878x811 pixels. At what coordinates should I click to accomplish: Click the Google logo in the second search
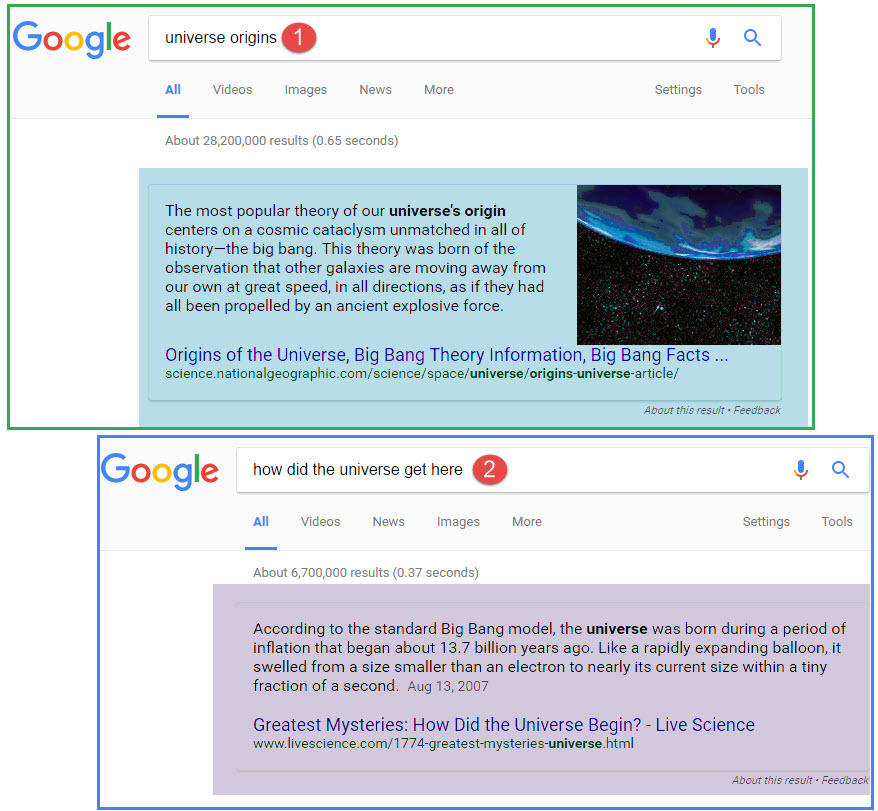[160, 471]
